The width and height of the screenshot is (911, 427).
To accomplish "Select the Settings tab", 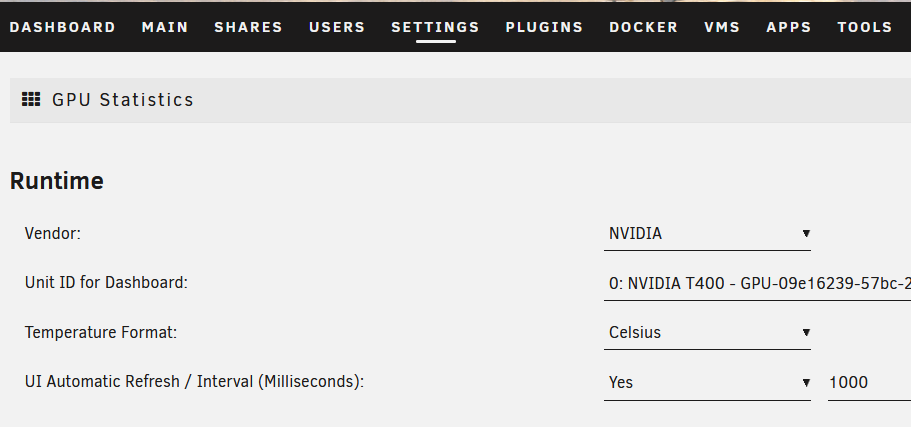I will [435, 27].
